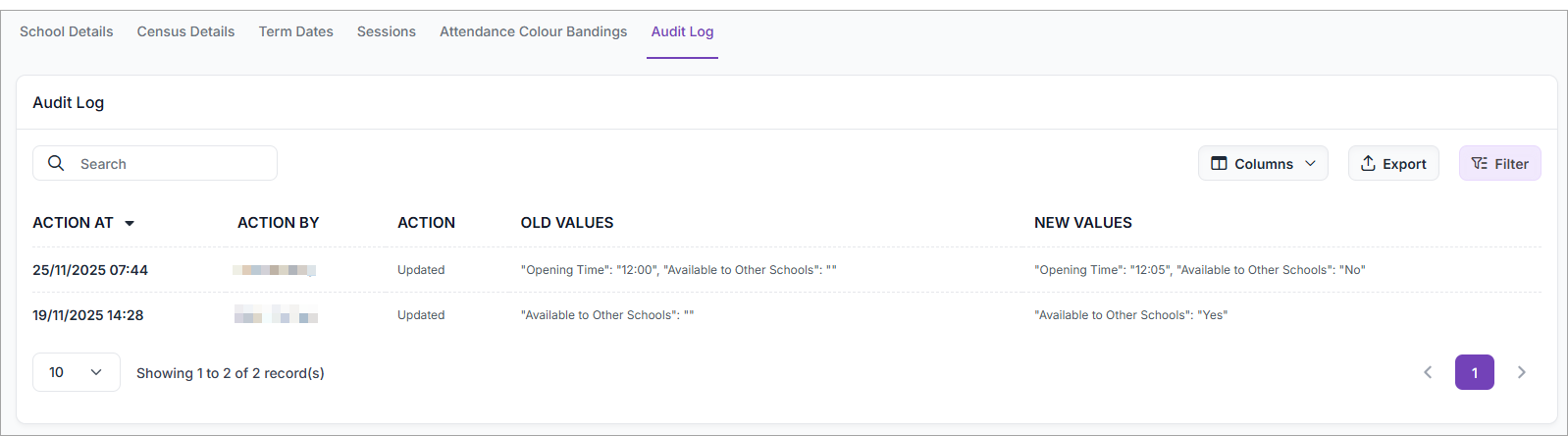The image size is (1568, 436).
Task: Select page 1 in pagination
Action: pos(1474,372)
